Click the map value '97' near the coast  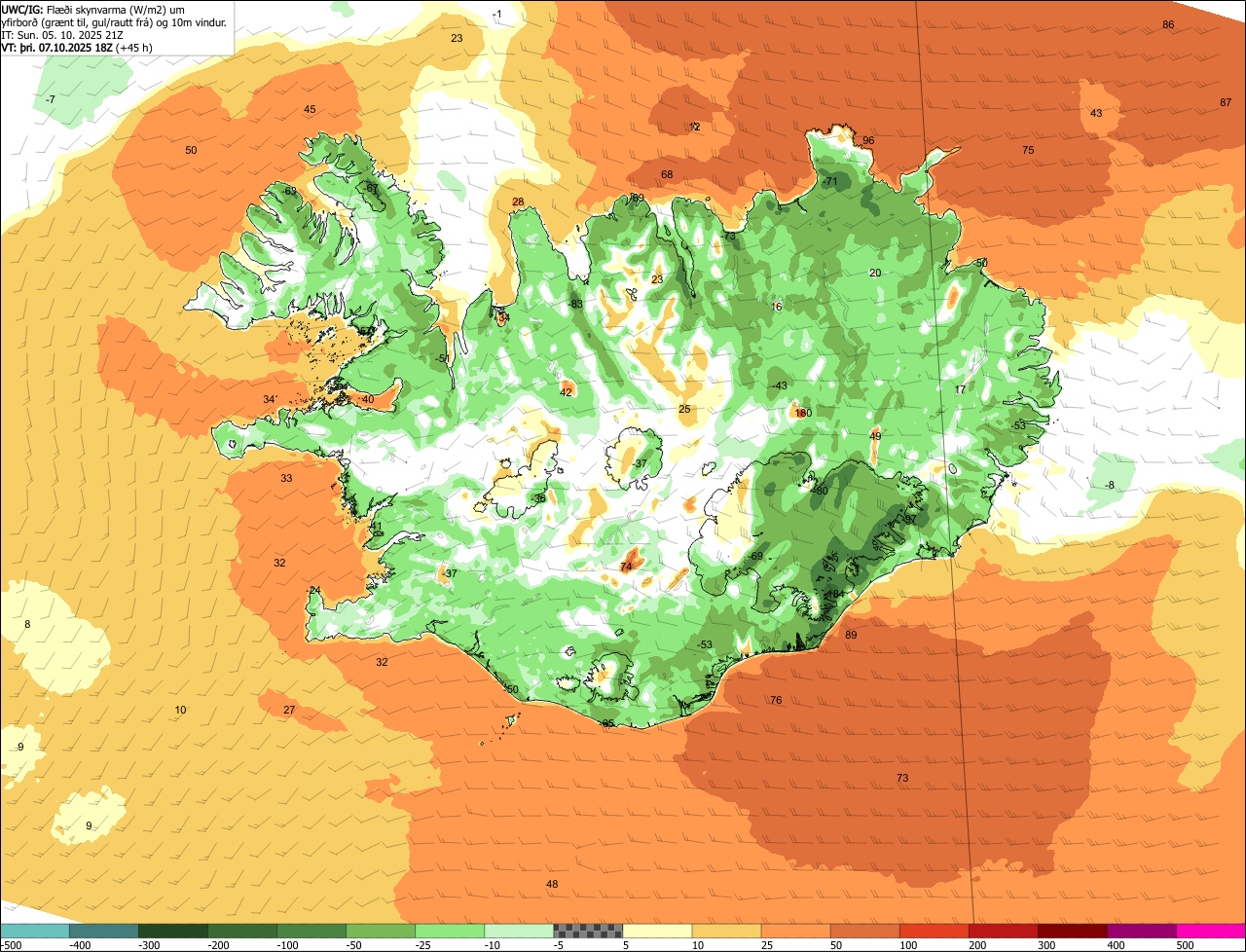pyautogui.click(x=910, y=520)
